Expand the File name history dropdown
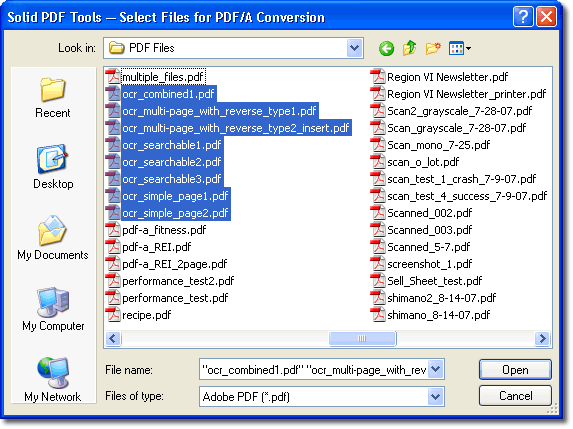The width and height of the screenshot is (573, 429). point(436,369)
